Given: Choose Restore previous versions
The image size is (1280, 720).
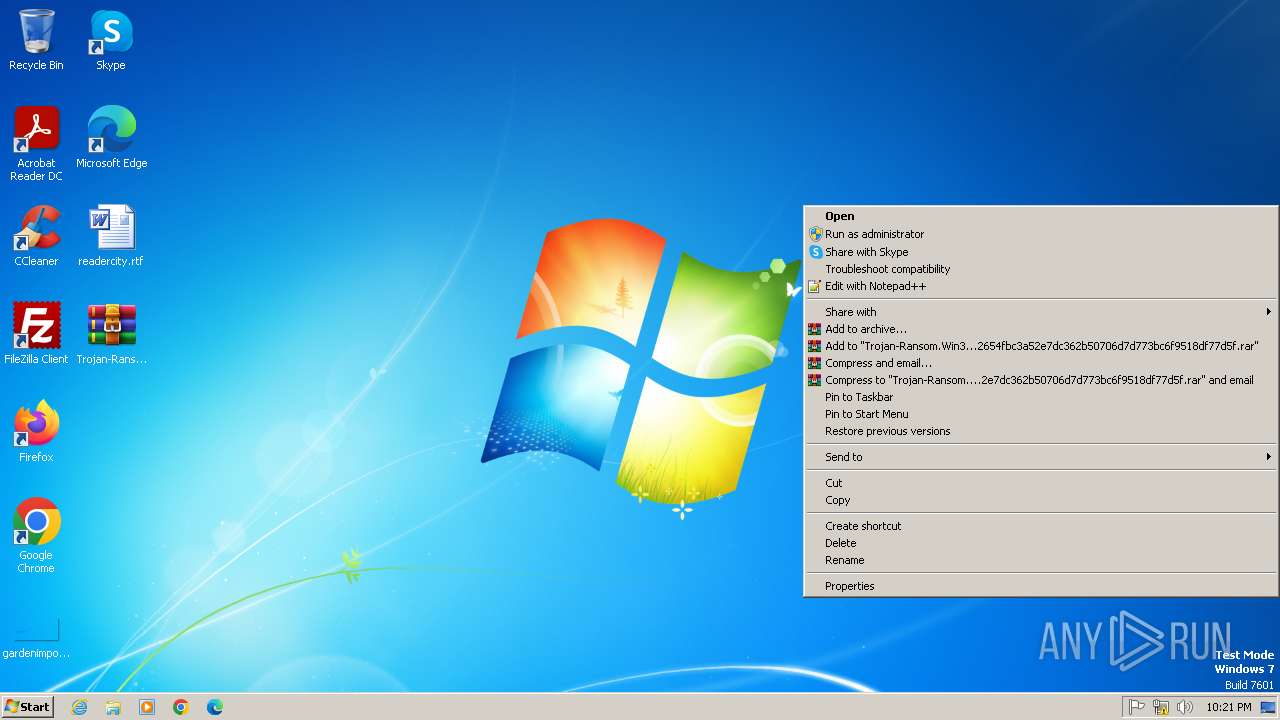Looking at the screenshot, I should point(1040,431).
